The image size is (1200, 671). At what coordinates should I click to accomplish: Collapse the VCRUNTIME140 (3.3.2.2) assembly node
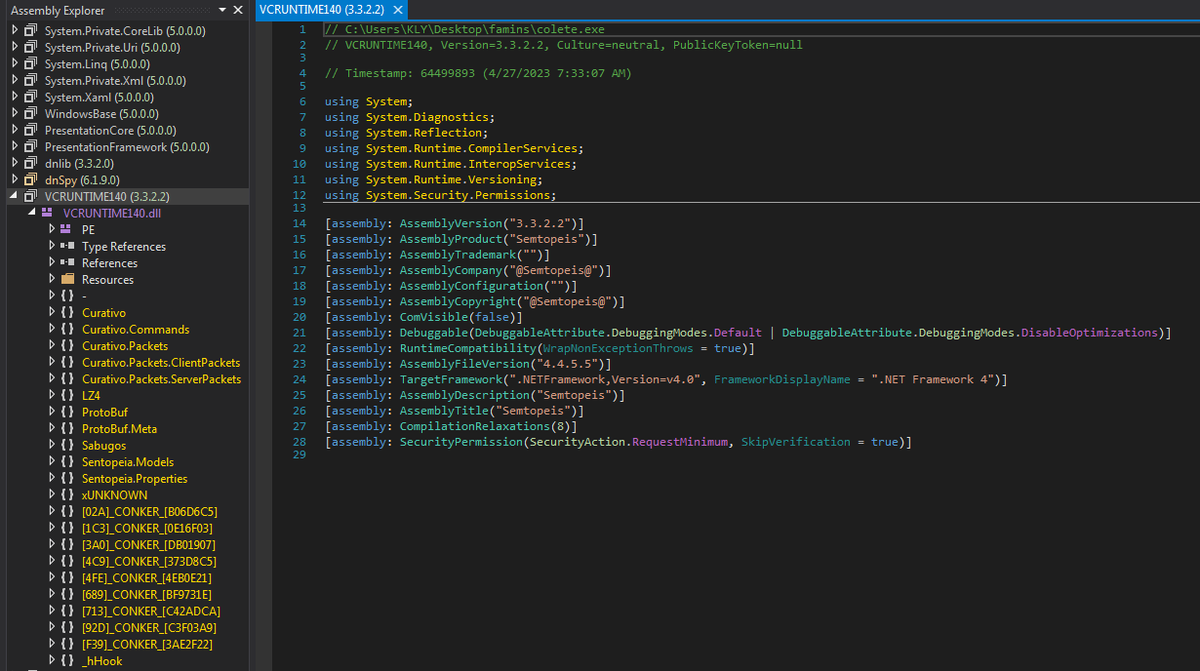(15, 196)
